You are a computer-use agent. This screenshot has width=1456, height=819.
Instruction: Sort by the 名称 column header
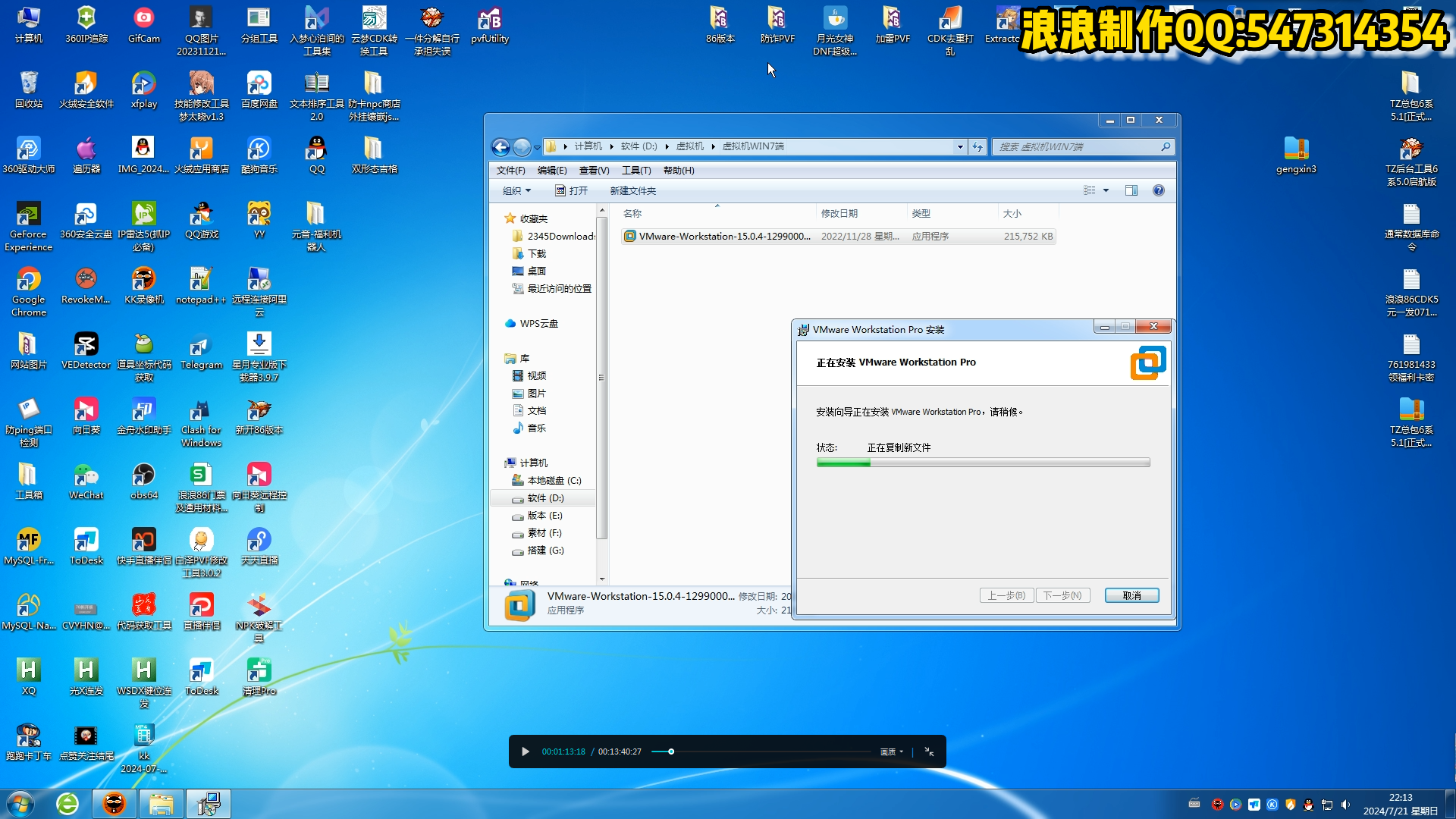(717, 214)
